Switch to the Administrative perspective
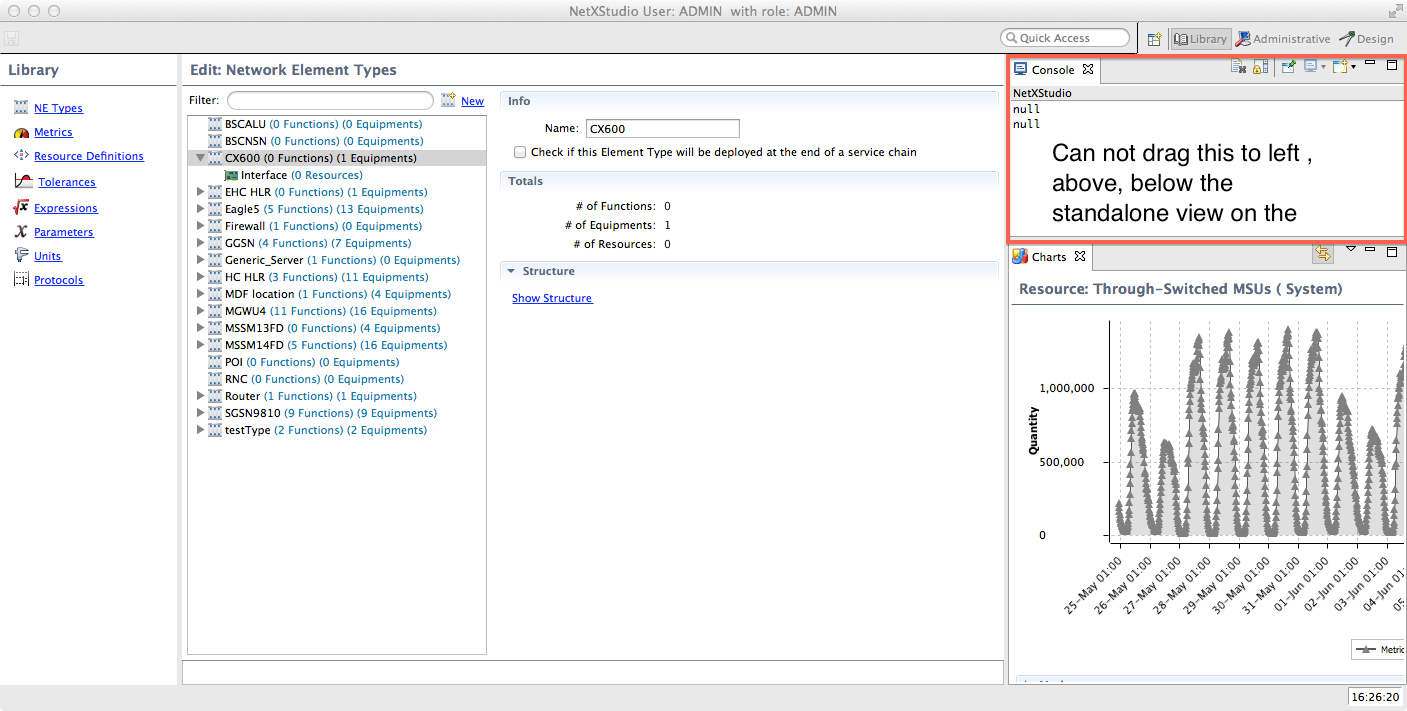The height and width of the screenshot is (711, 1407). point(1283,39)
